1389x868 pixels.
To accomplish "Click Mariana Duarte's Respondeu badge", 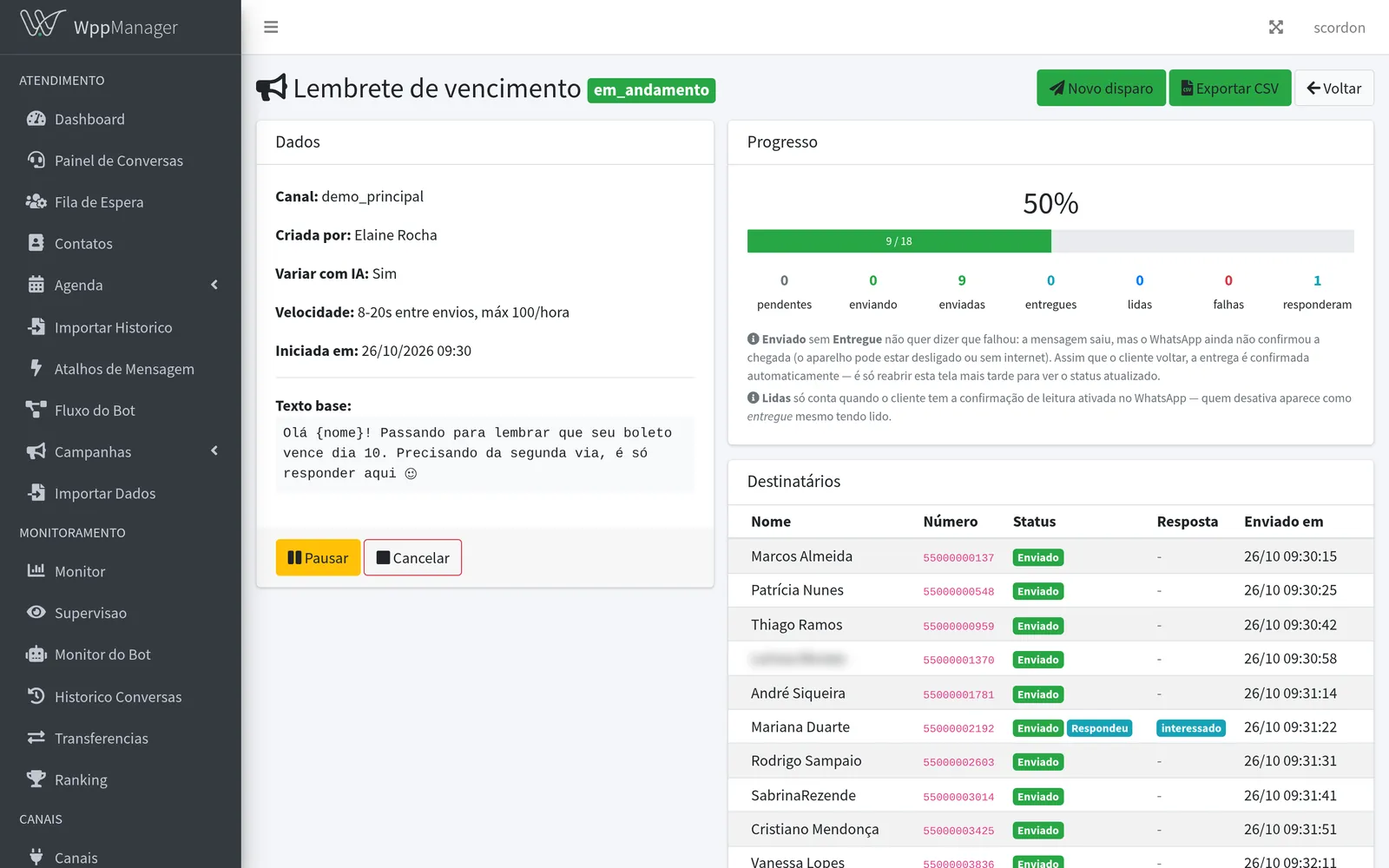I will 1099,728.
